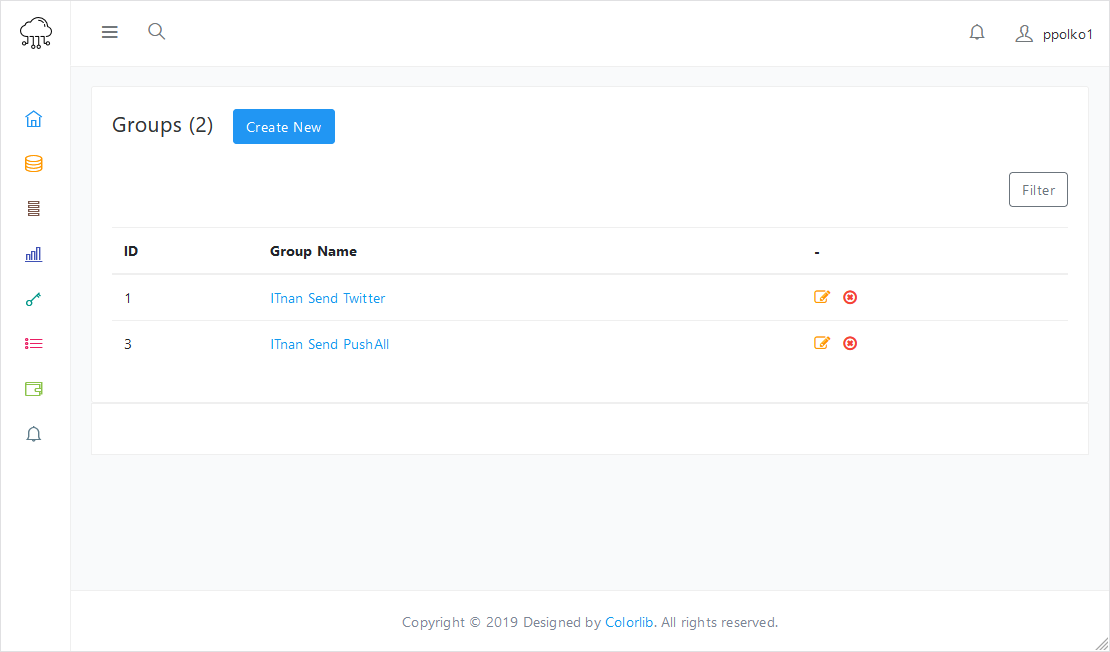Click the sidebar bell alerts icon

point(34,434)
